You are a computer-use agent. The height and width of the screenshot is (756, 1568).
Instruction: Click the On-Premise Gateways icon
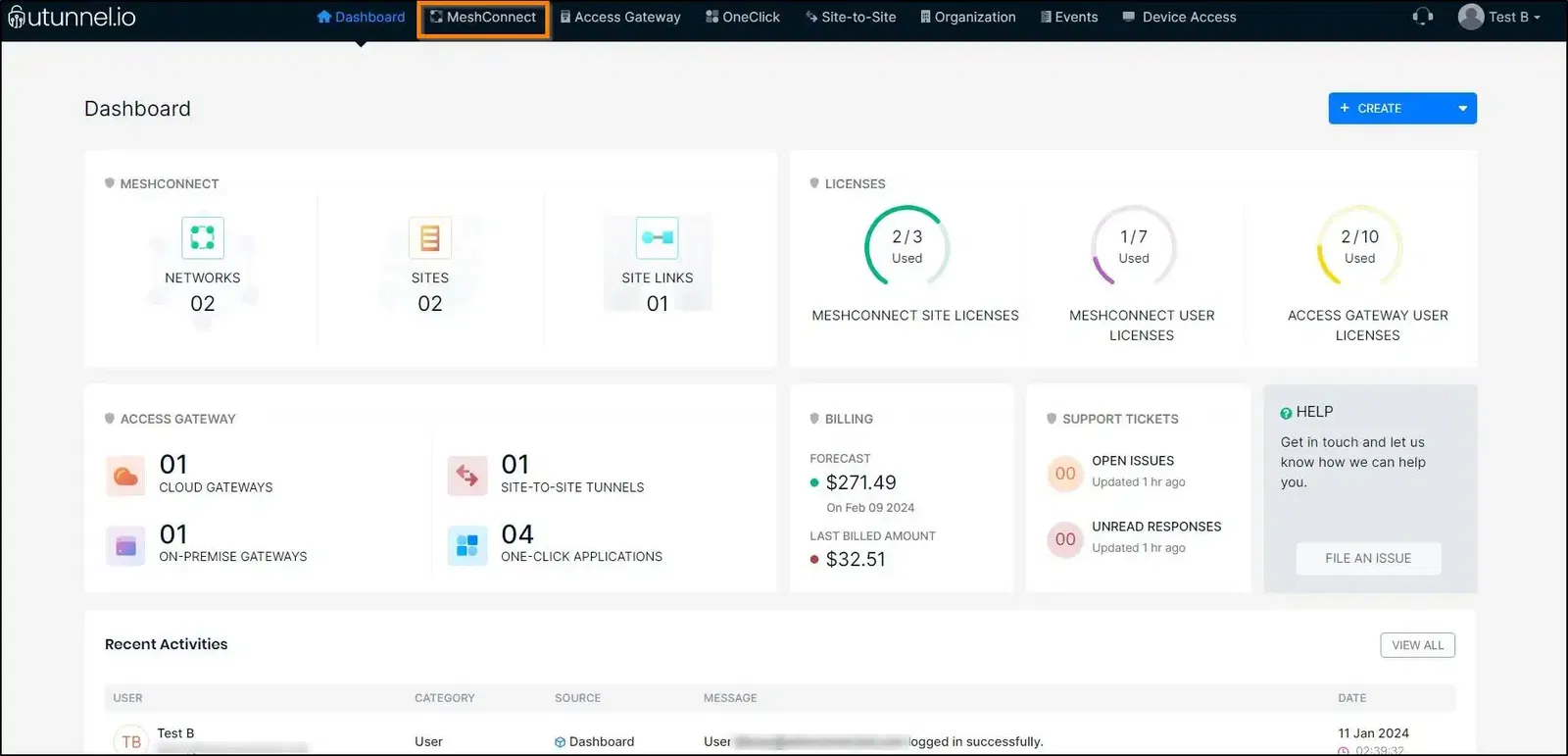[125, 546]
